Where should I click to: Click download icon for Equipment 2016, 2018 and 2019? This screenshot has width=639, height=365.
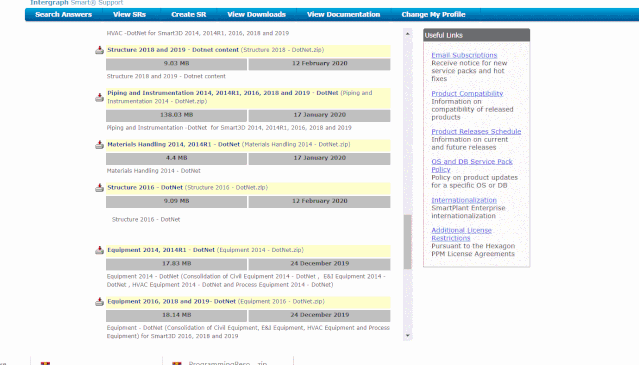coord(99,302)
